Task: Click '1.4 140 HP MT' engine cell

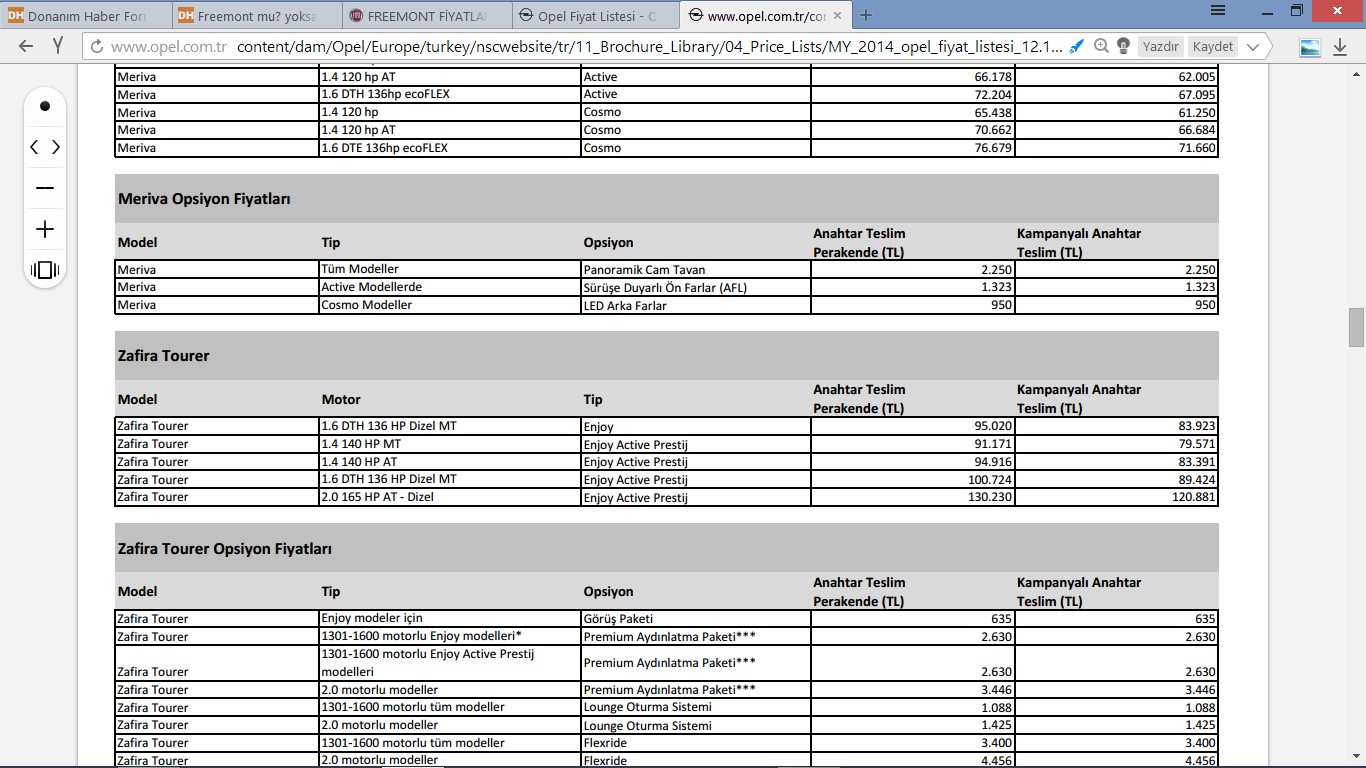Action: [449, 444]
